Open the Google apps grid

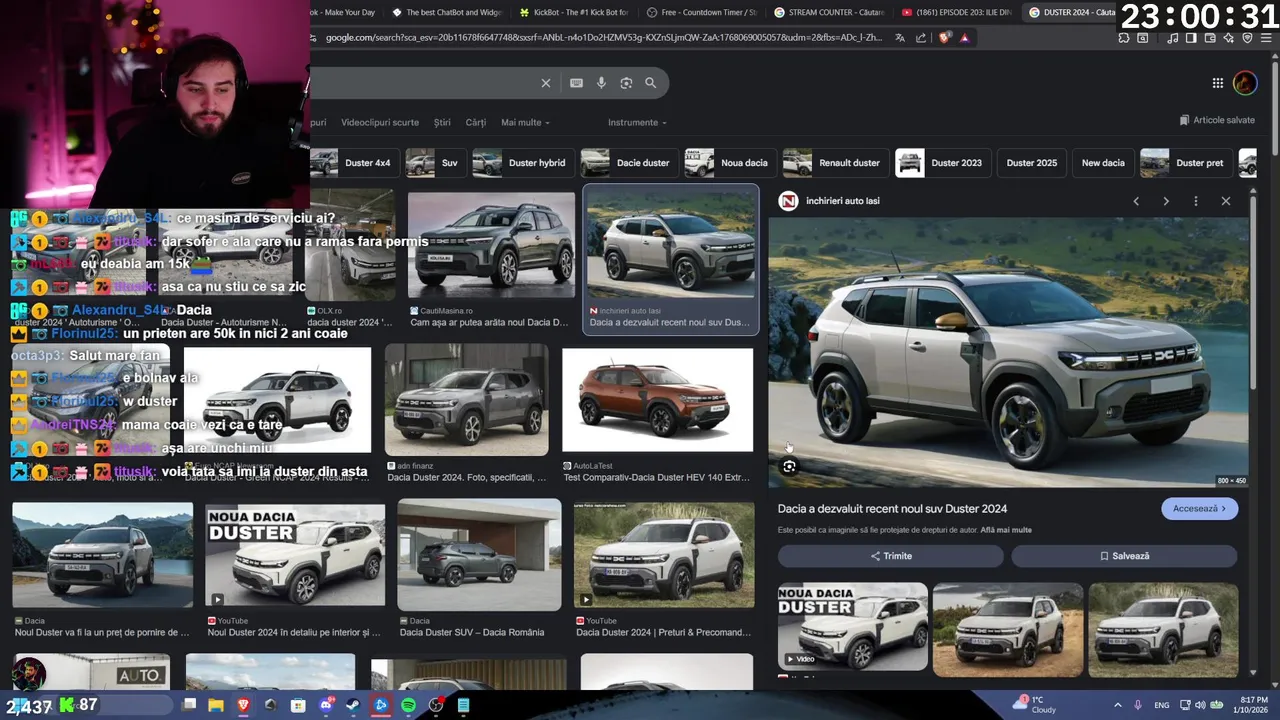click(1218, 83)
